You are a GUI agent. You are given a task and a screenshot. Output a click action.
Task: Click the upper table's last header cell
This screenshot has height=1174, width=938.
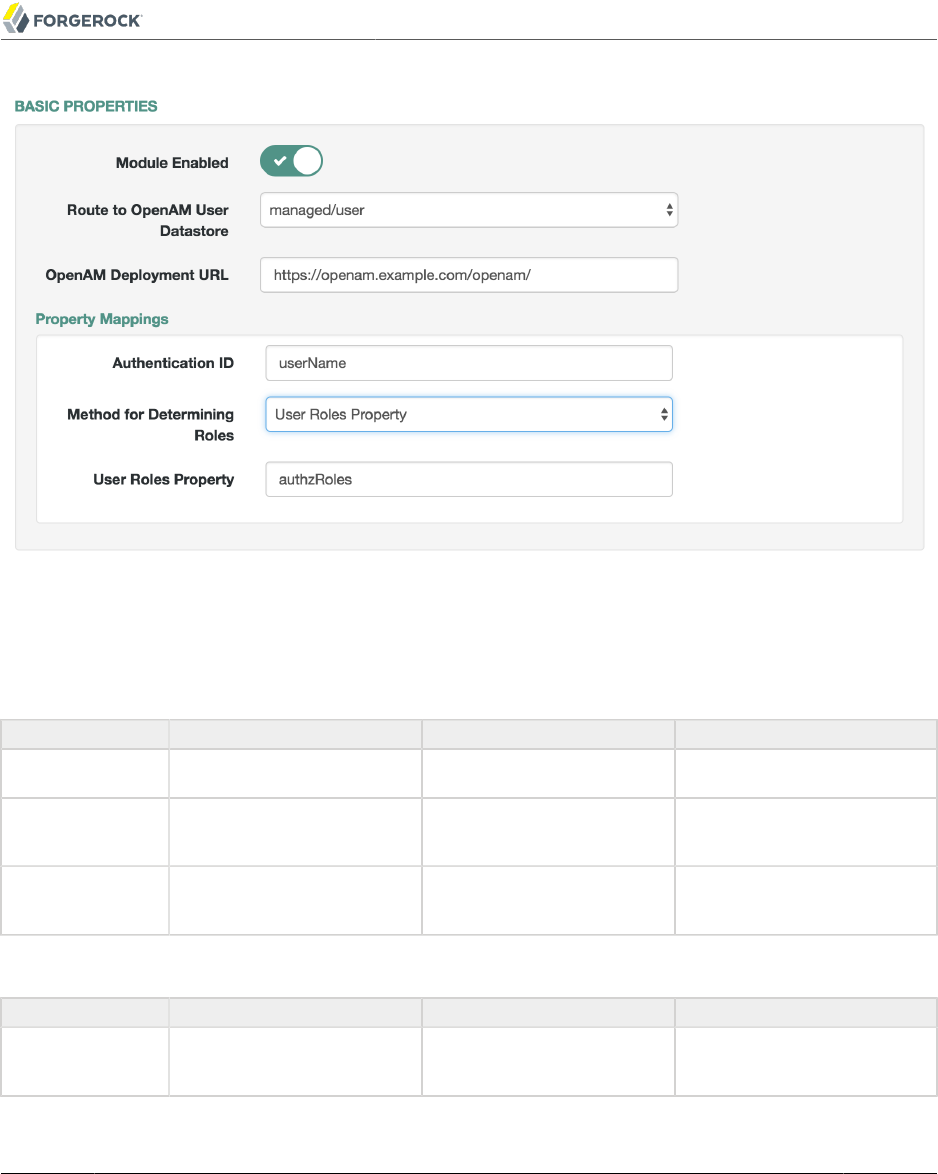(x=805, y=734)
